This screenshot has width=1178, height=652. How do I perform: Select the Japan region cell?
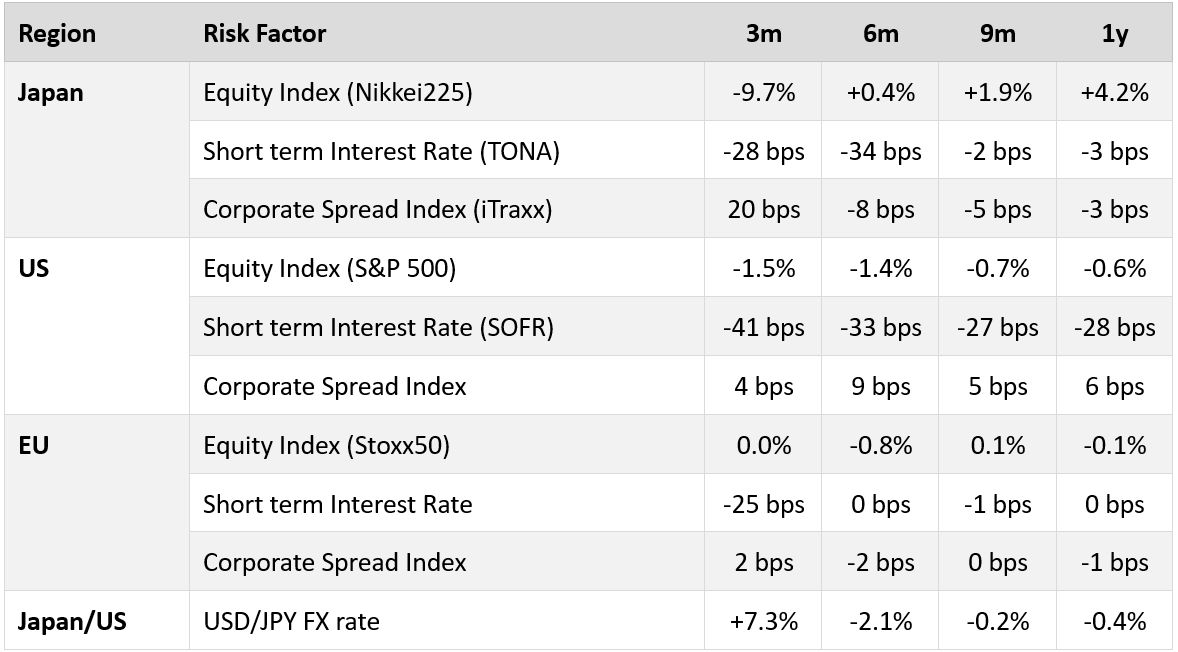[51, 93]
